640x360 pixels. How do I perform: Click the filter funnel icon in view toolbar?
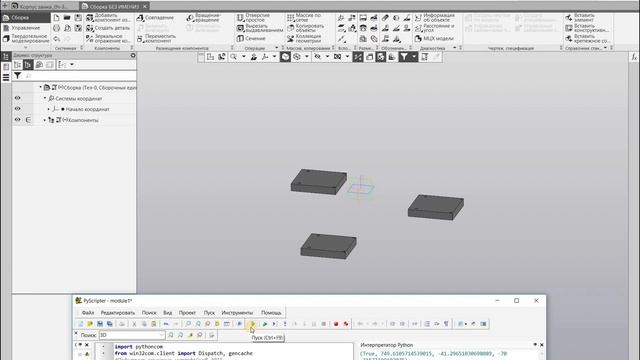click(x=404, y=57)
